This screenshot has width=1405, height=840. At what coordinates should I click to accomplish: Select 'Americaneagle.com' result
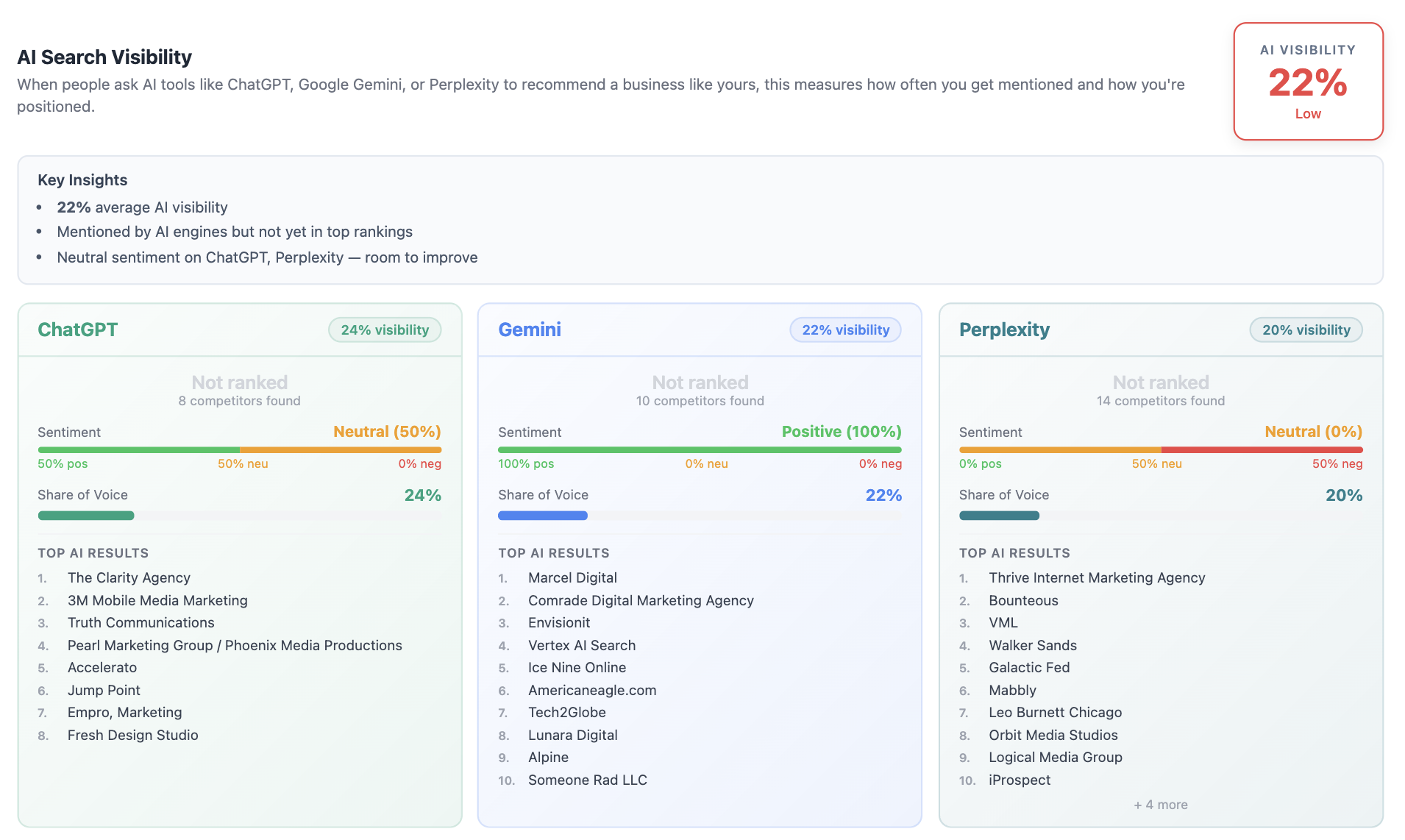(592, 691)
